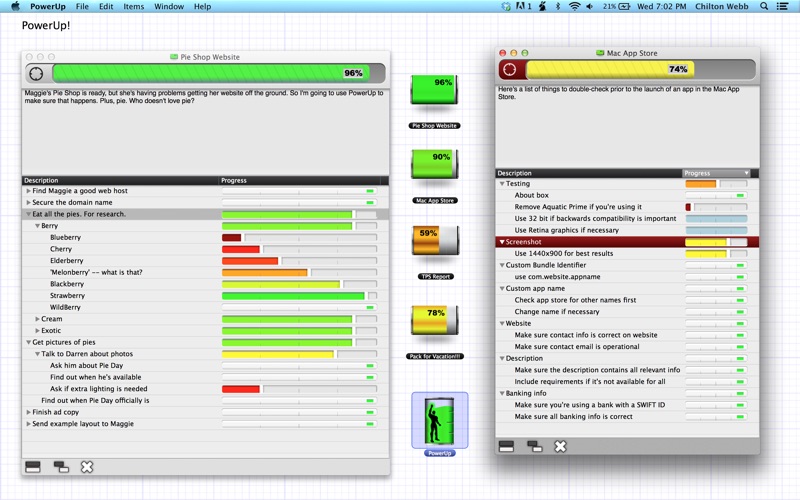Open Spotlight search in menu bar

point(764,6)
